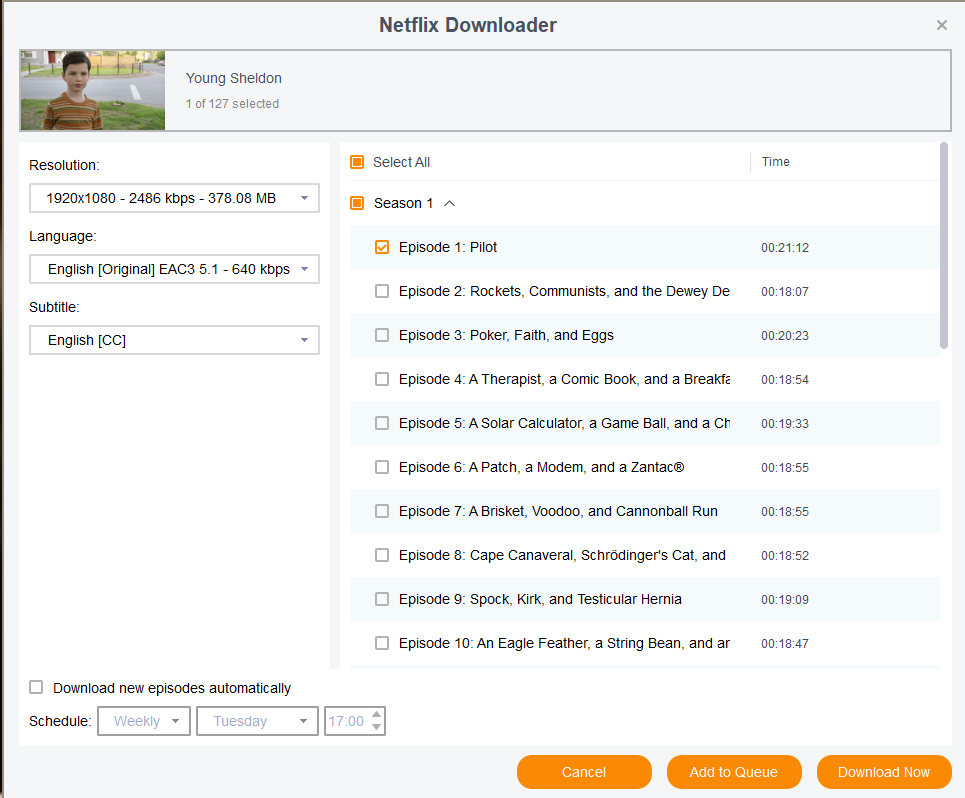Increase schedule time with up arrow

377,714
